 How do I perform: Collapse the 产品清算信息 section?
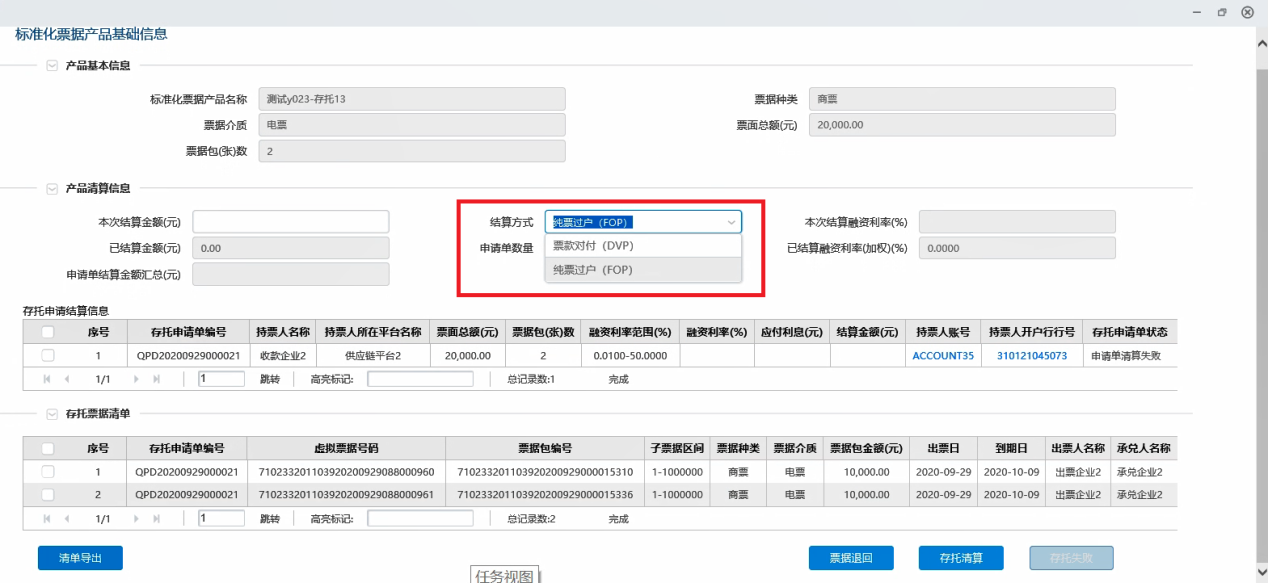pos(53,188)
